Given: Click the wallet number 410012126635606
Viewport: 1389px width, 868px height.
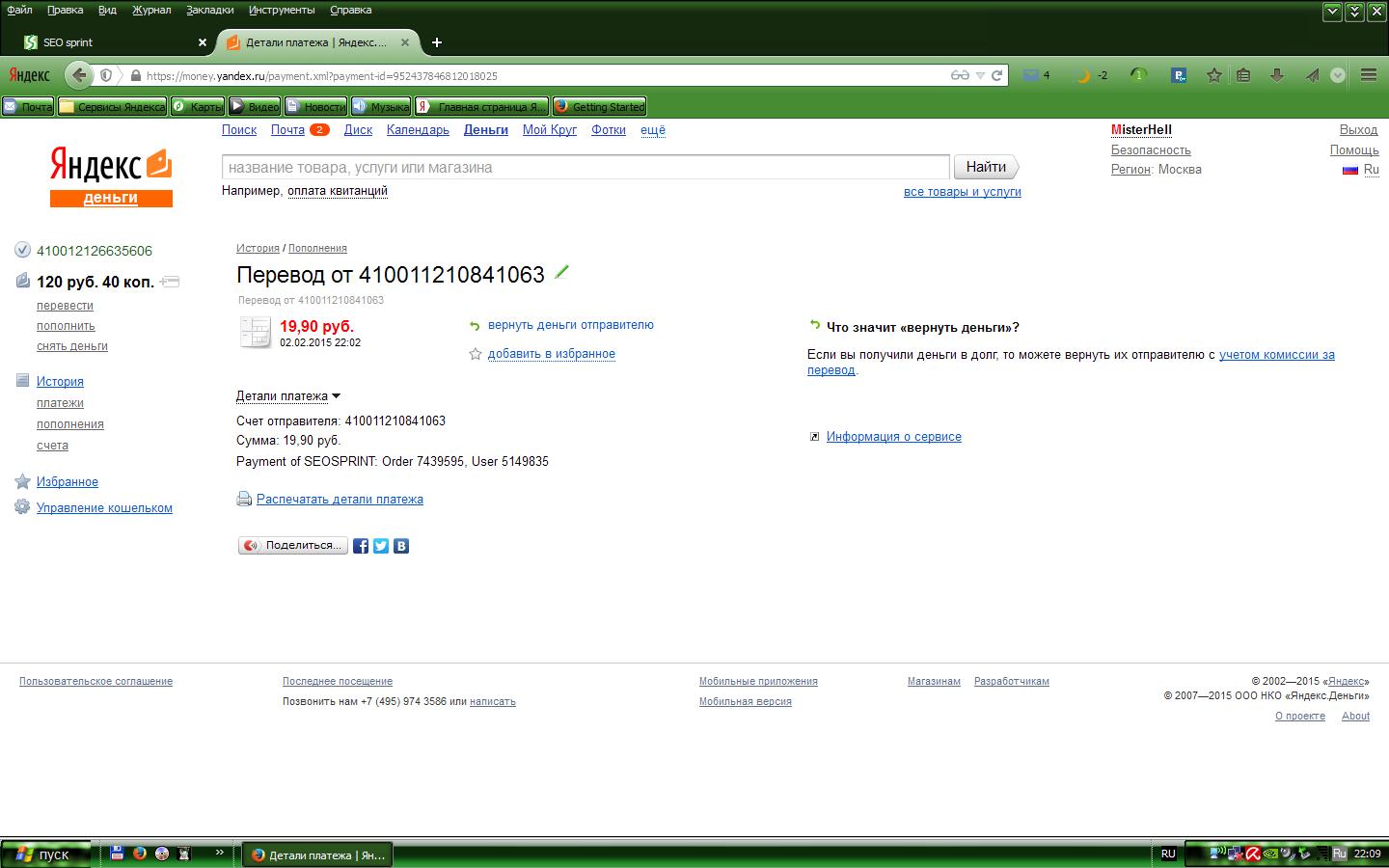Looking at the screenshot, I should pos(95,251).
